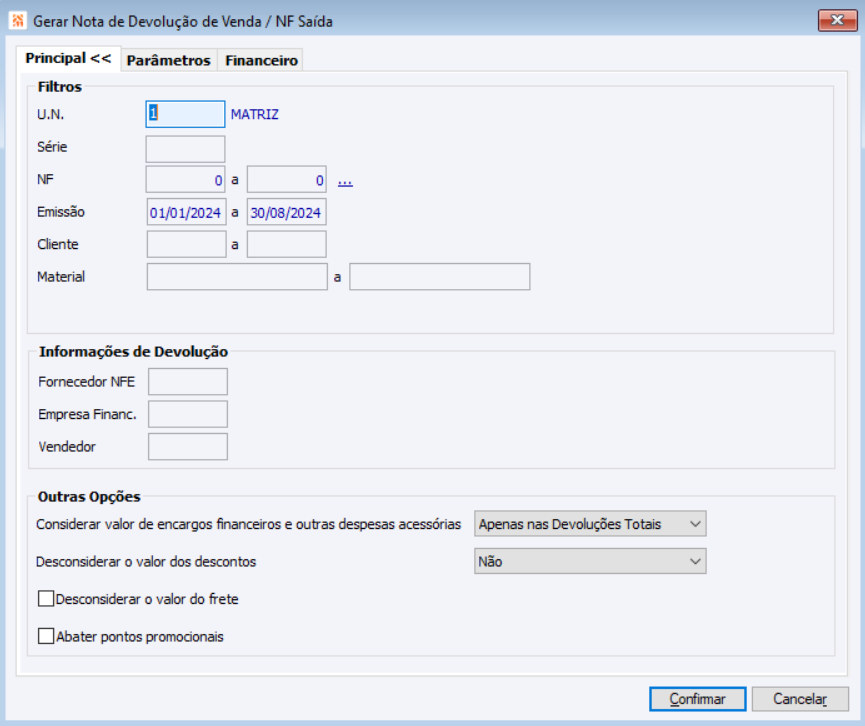
Task: Focus the U.N. input field
Action: [185, 114]
